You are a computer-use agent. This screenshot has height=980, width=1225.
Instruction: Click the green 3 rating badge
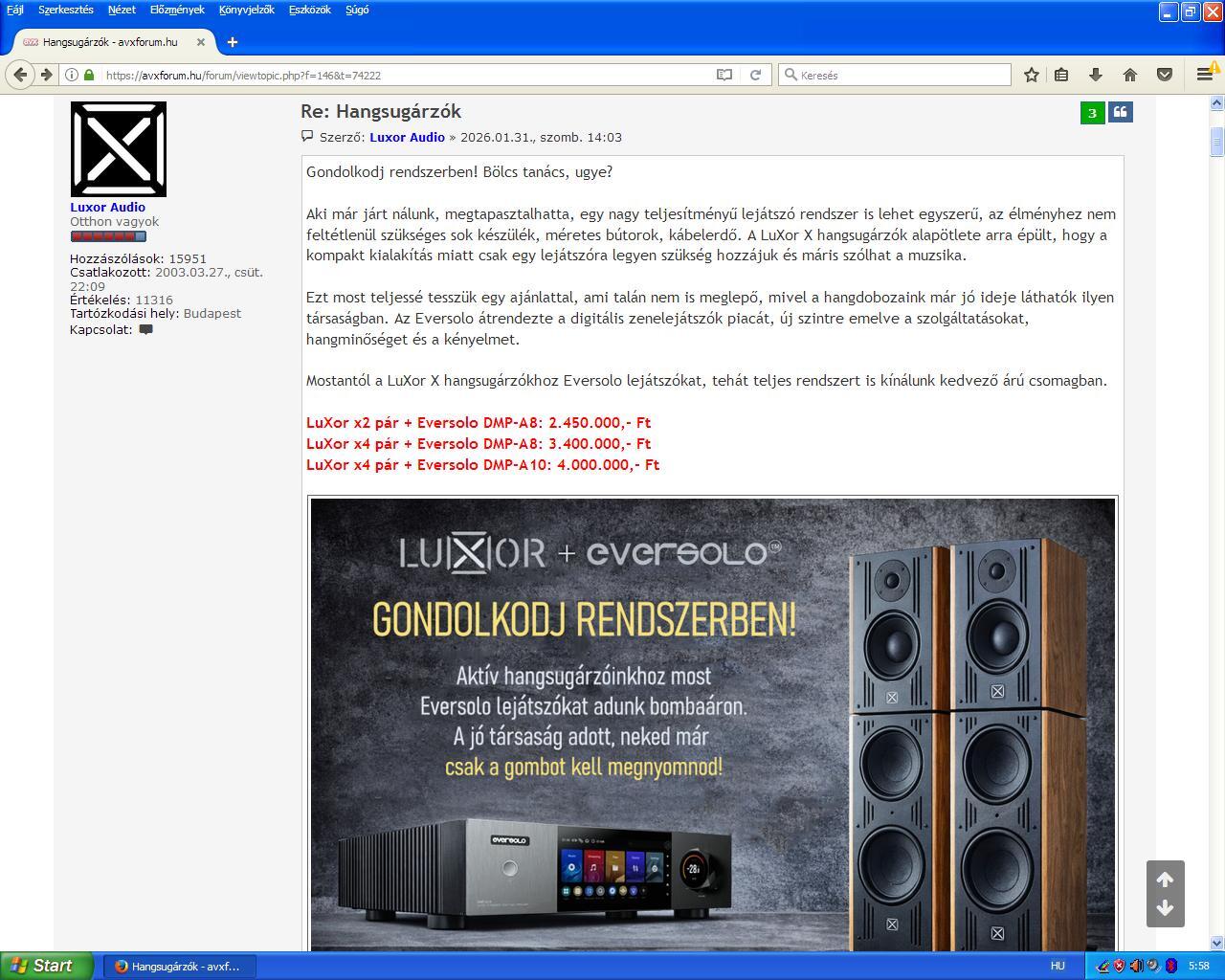[x=1092, y=113]
